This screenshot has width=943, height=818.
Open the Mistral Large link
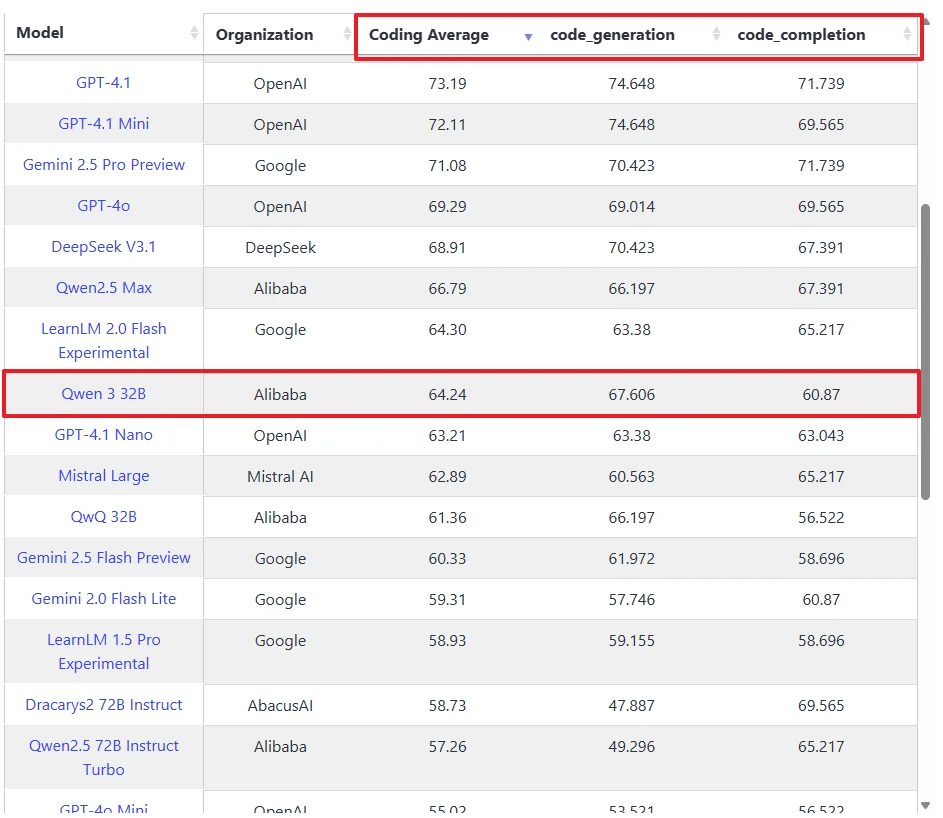[x=103, y=475]
